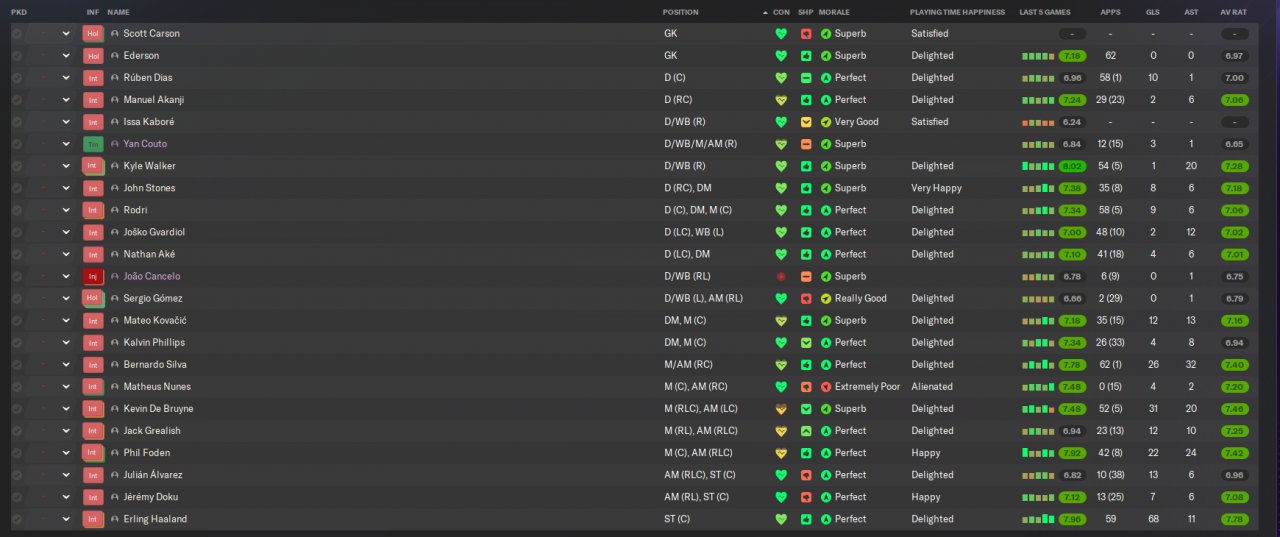Click Erling Haaland's 7.78 average rating pill

[x=1234, y=519]
